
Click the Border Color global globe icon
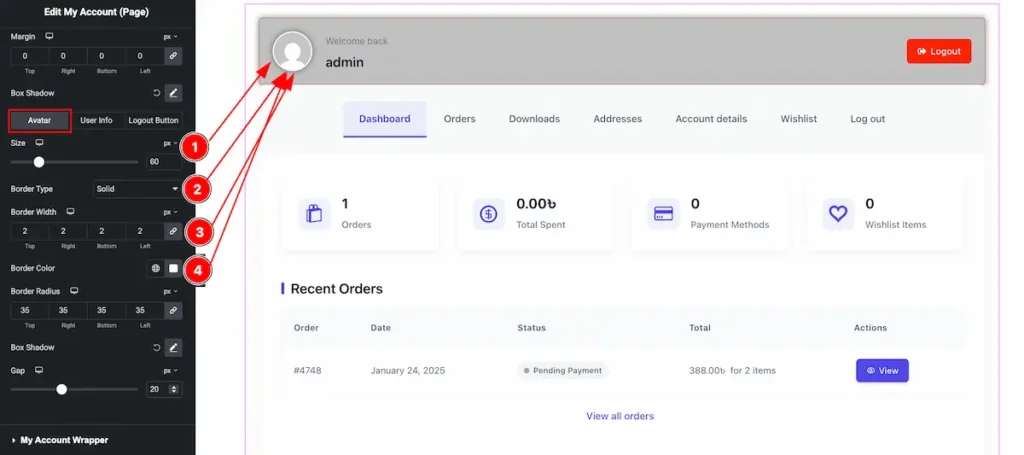(155, 269)
